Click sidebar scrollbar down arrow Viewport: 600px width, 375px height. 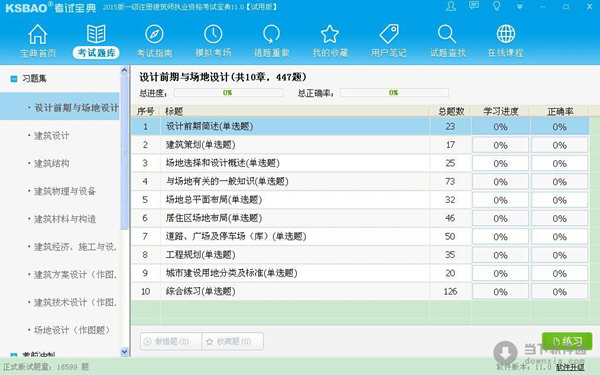(x=124, y=352)
